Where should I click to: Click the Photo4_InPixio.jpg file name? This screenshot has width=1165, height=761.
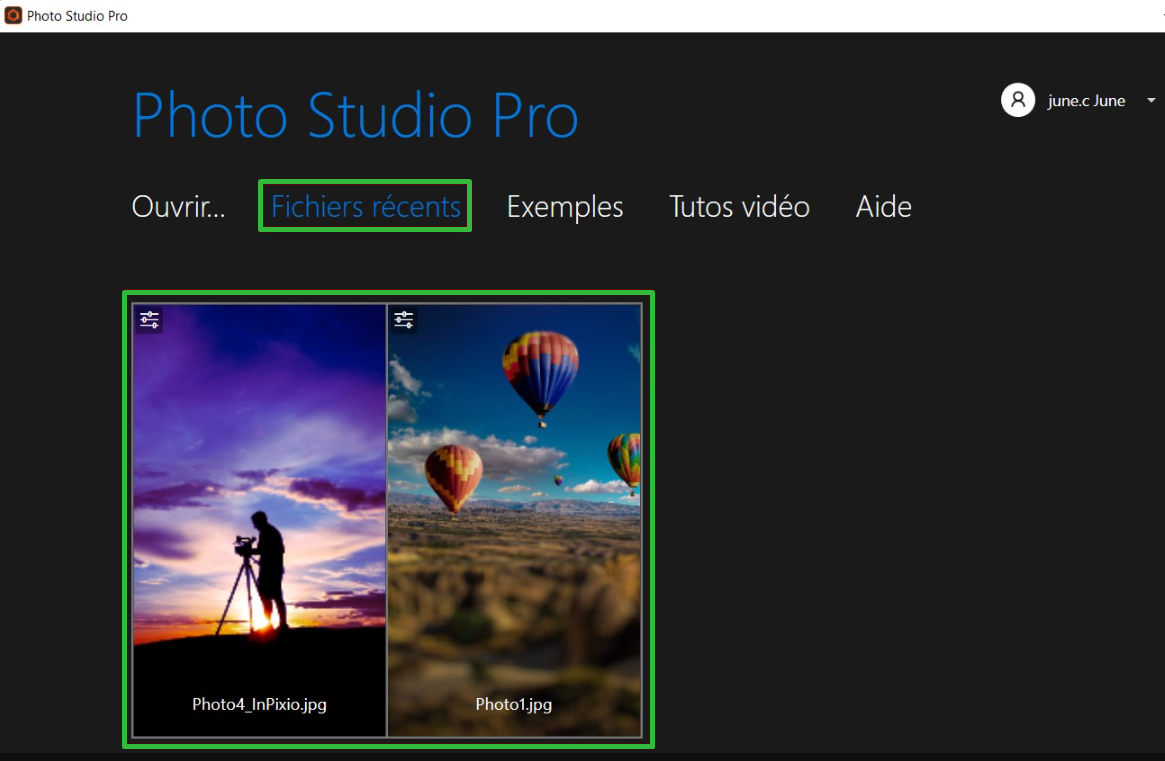coord(259,705)
